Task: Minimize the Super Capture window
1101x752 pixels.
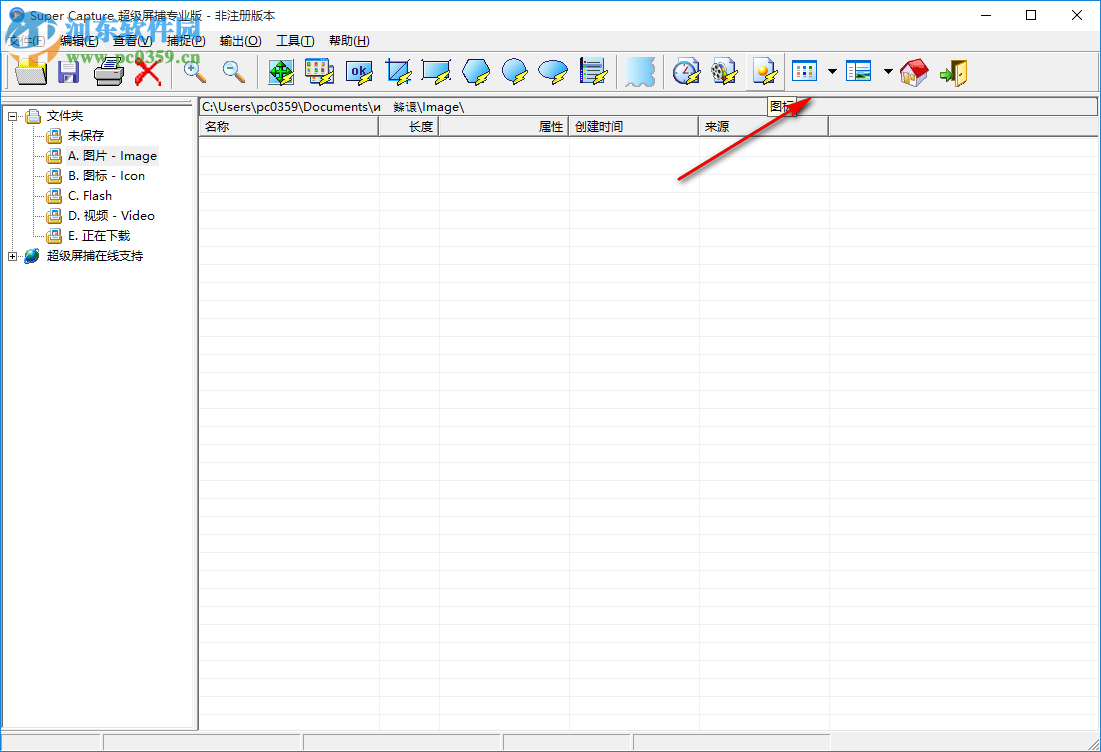Action: [986, 15]
